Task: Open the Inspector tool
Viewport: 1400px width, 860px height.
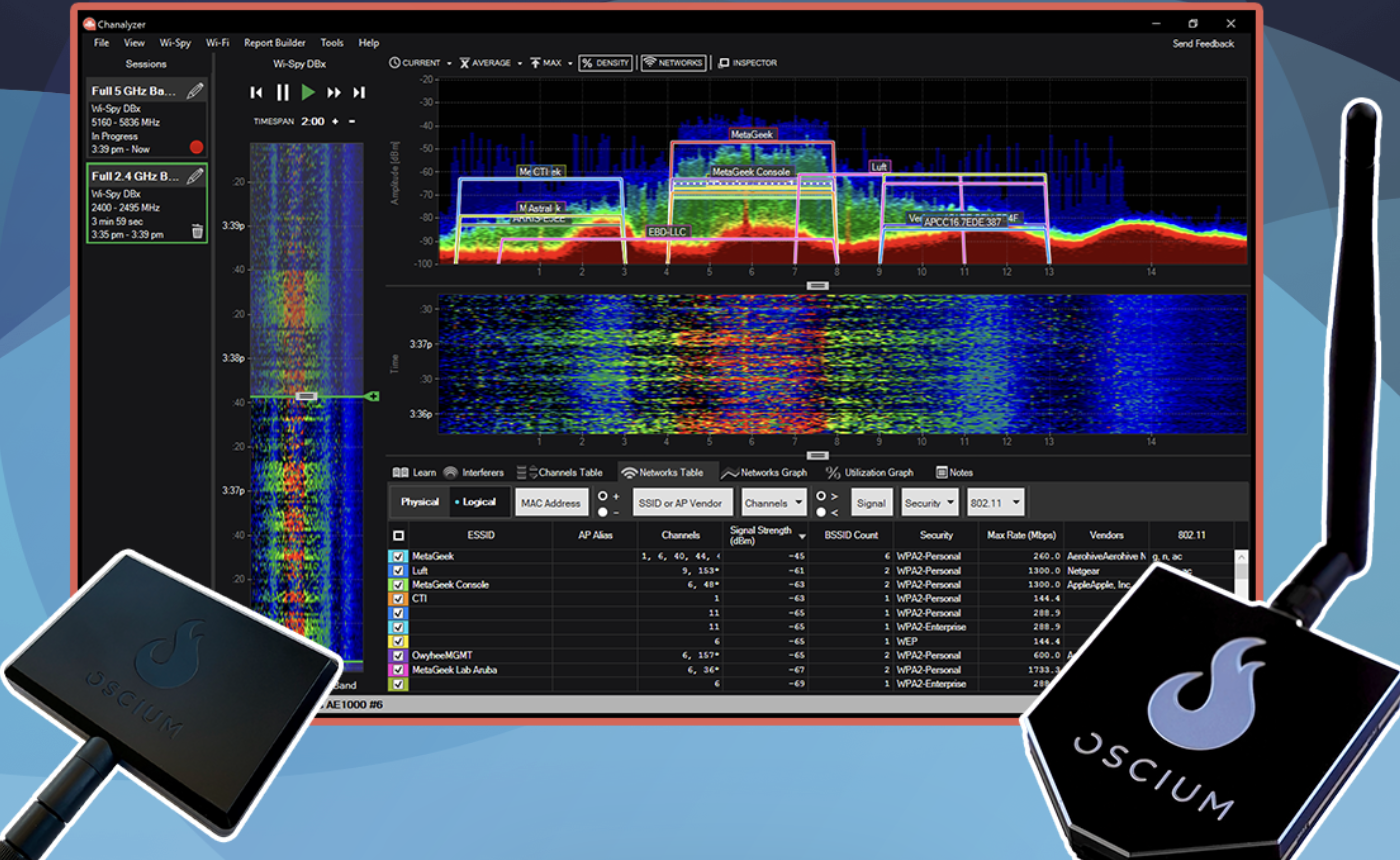Action: [747, 63]
